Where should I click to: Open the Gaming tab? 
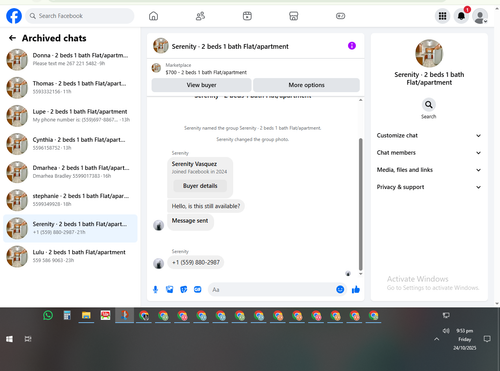(x=340, y=16)
